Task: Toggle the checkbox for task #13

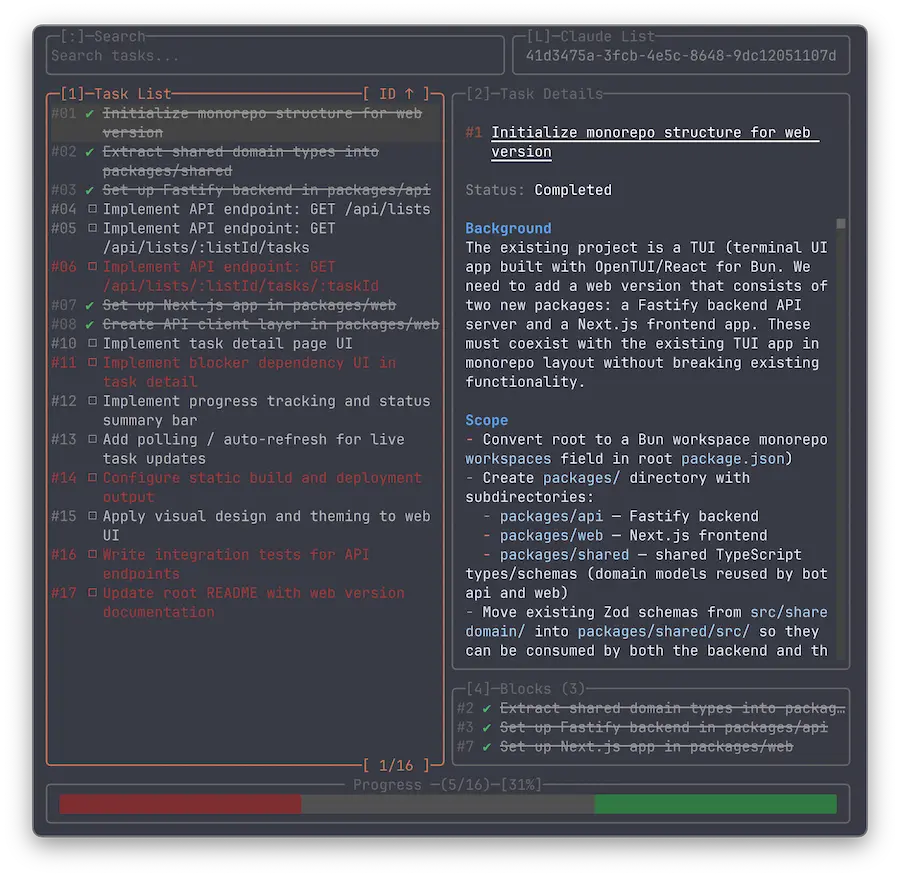Action: click(91, 440)
